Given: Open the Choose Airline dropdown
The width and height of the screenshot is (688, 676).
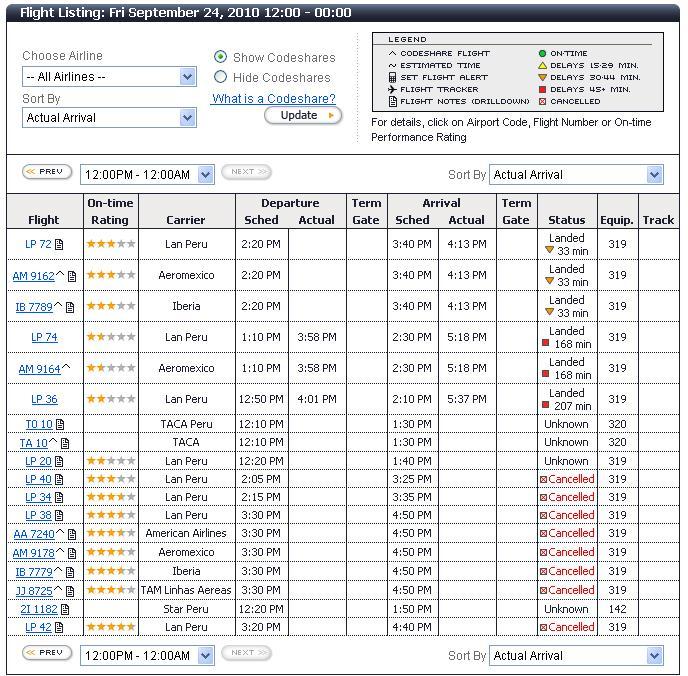Looking at the screenshot, I should [109, 77].
